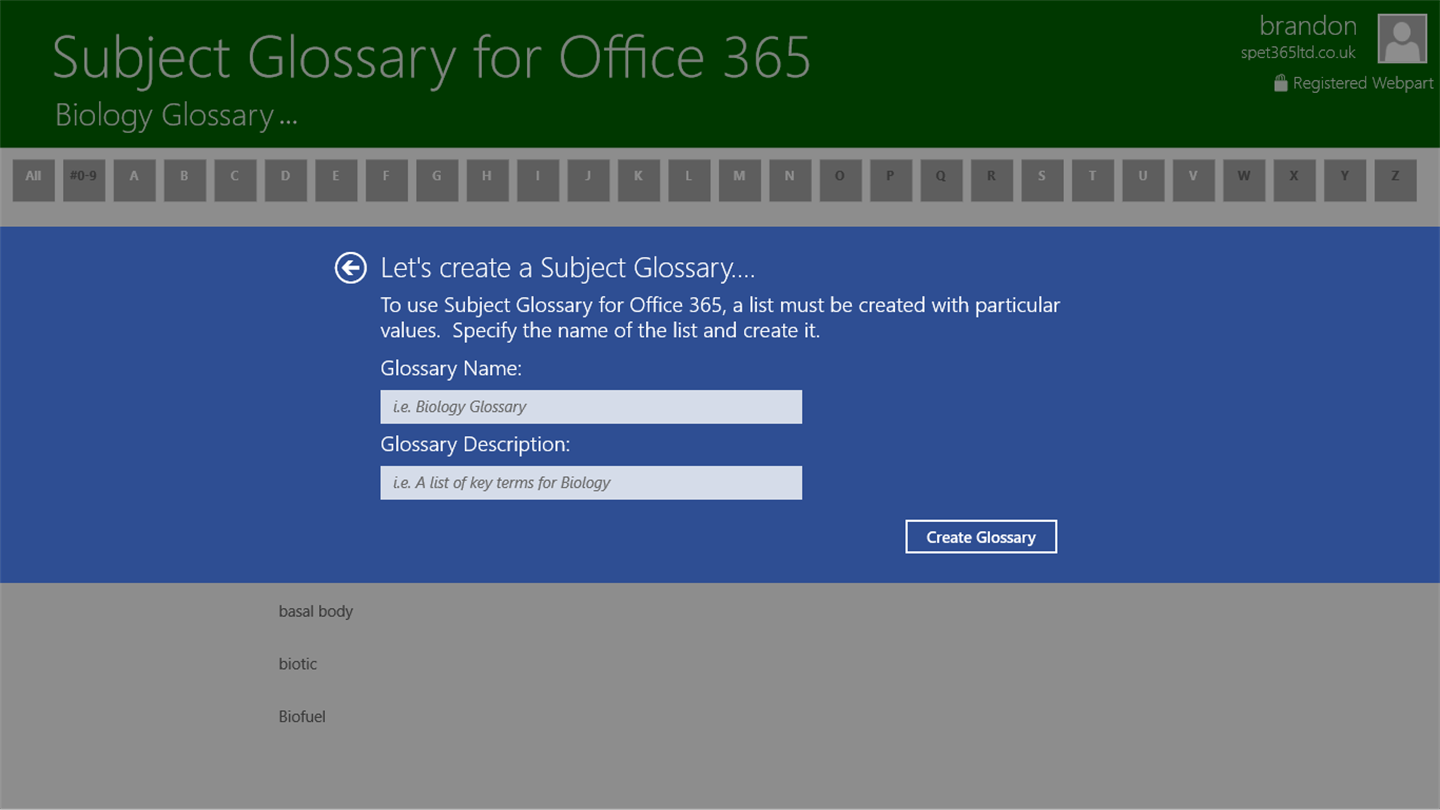This screenshot has width=1440, height=810.
Task: Filter glossary by letter K
Action: [638, 181]
